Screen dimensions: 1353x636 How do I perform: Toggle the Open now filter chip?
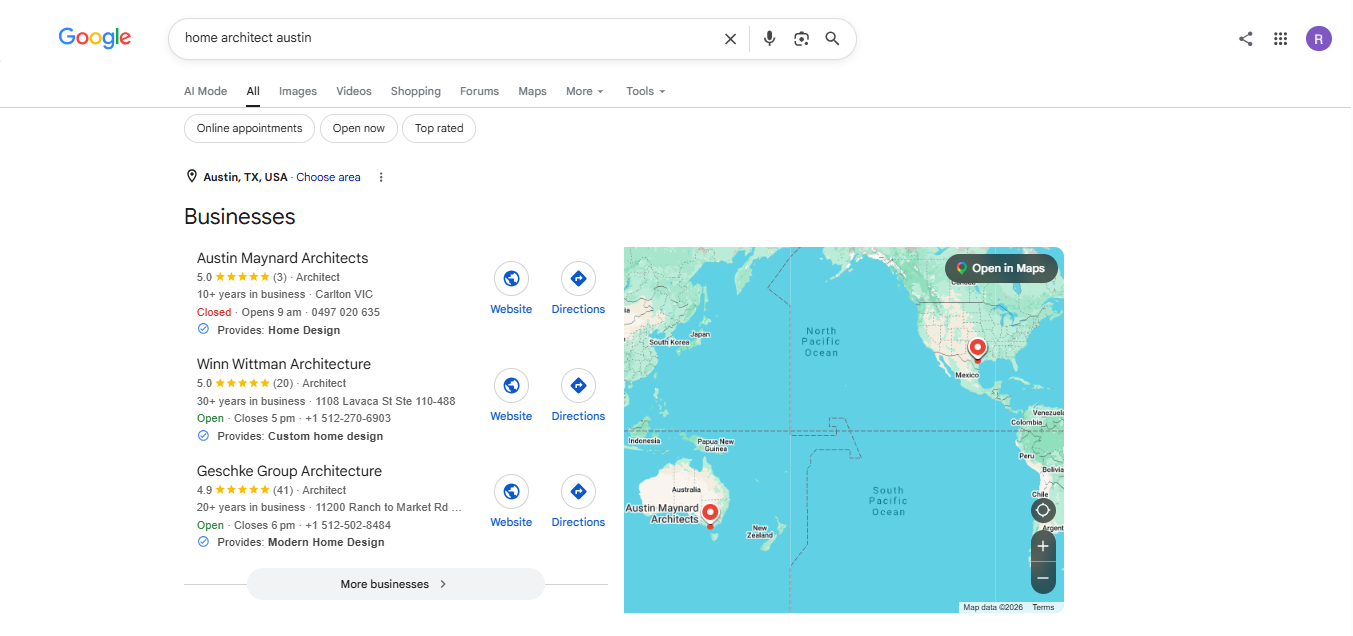click(x=358, y=128)
